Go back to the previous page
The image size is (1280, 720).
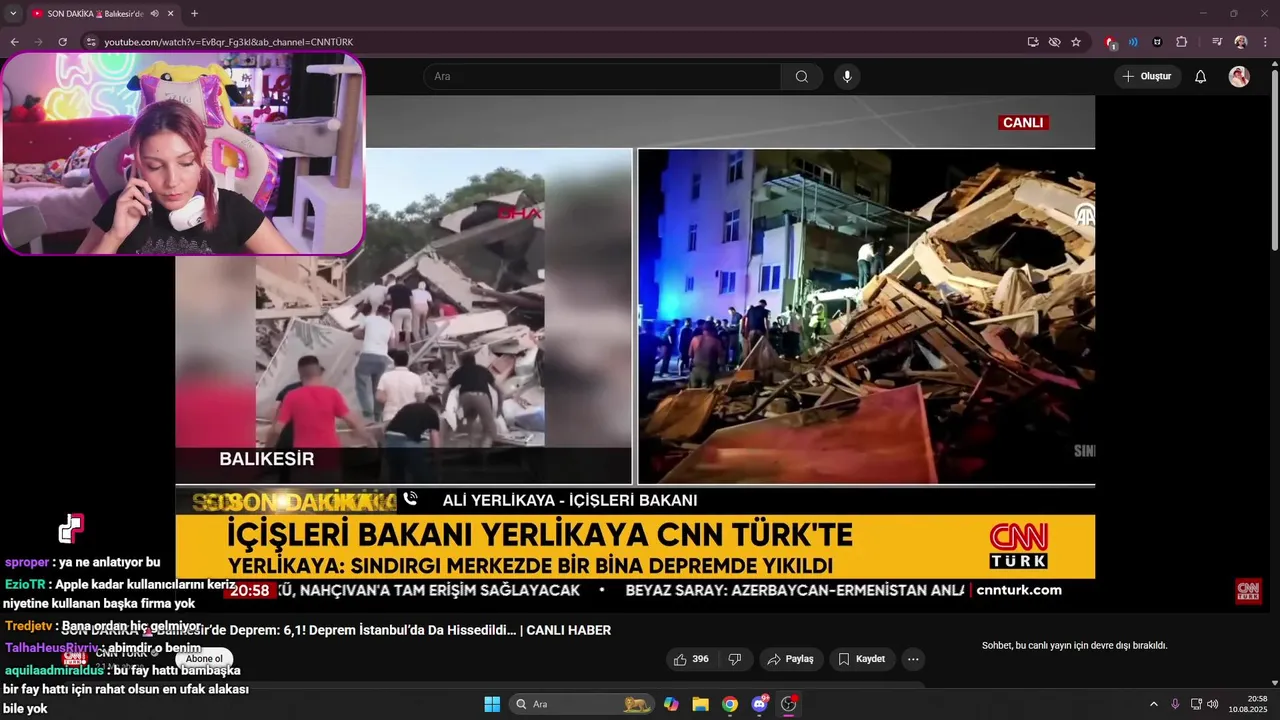tap(14, 42)
